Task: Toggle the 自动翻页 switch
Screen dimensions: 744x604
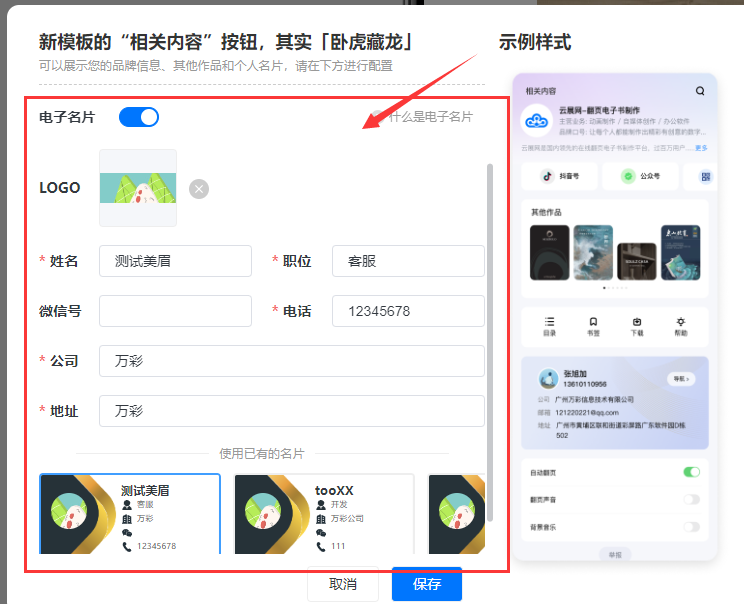Action: (x=691, y=472)
